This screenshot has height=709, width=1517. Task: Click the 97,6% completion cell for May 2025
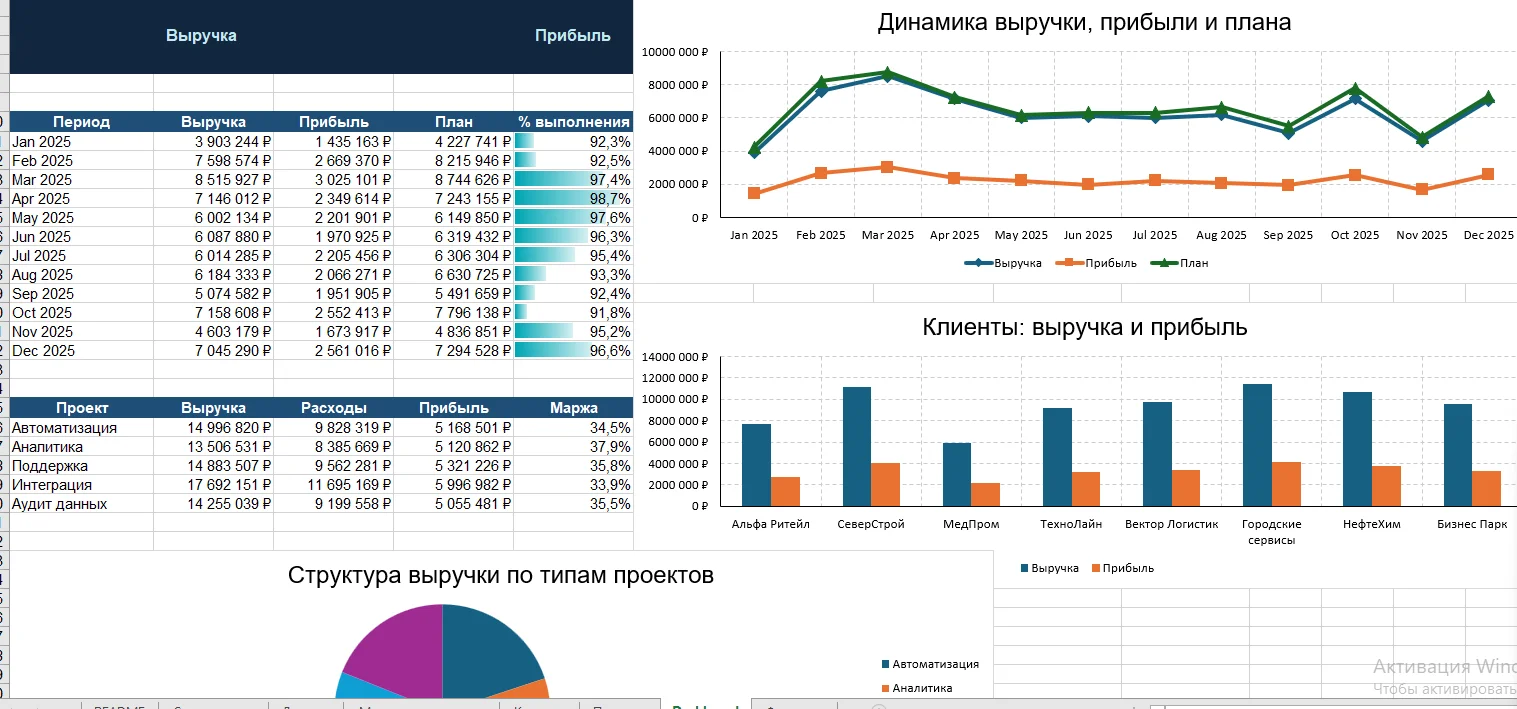[574, 218]
